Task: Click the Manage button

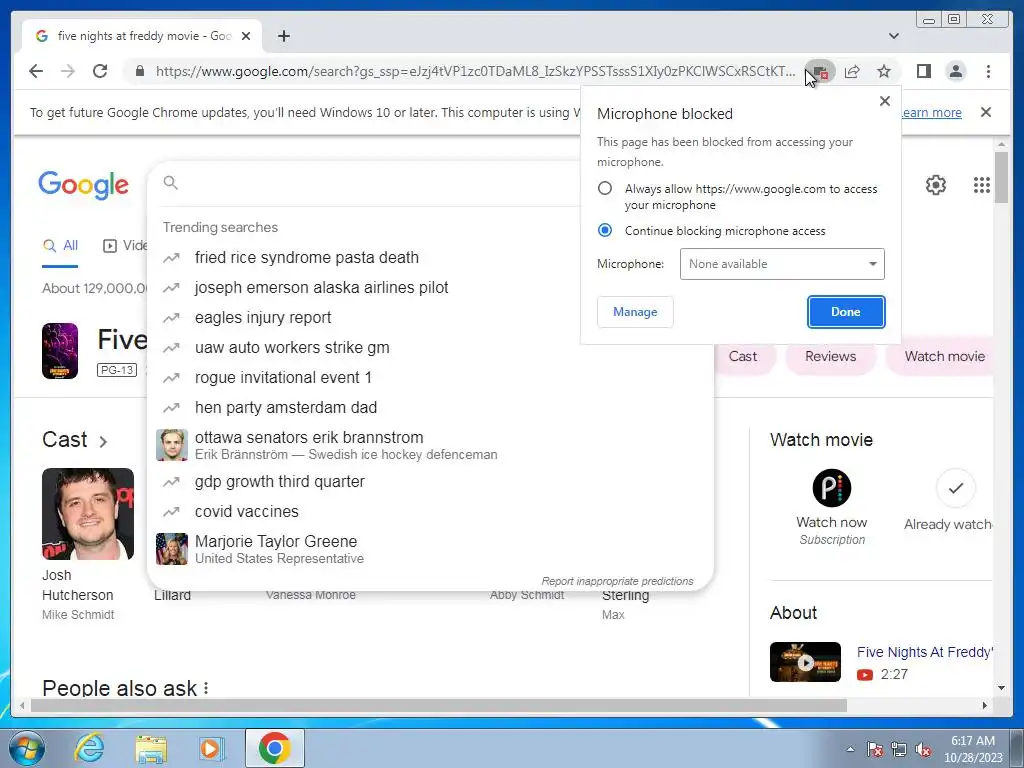Action: [635, 312]
